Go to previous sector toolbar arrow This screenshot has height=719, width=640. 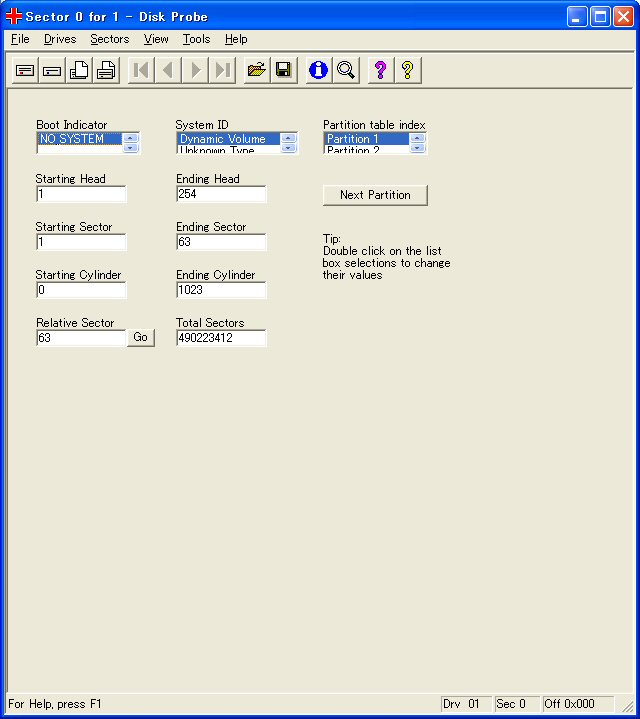[x=168, y=70]
